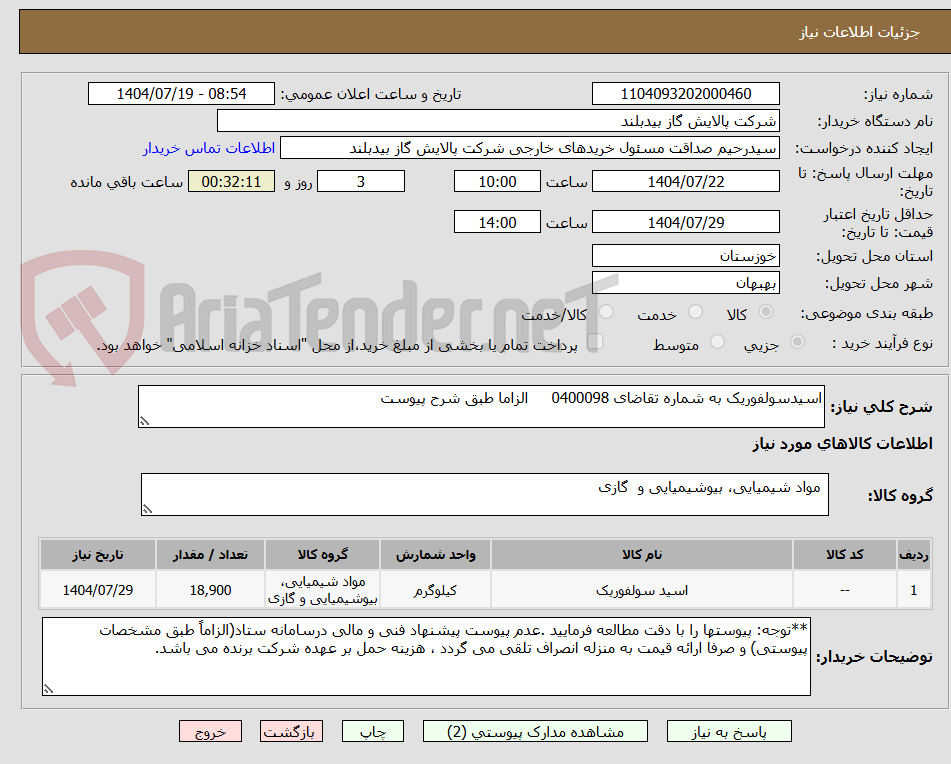Click the resize arrow icon in کالا/خدمات field
Image resolution: width=951 pixels, height=764 pixels.
[x=606, y=312]
